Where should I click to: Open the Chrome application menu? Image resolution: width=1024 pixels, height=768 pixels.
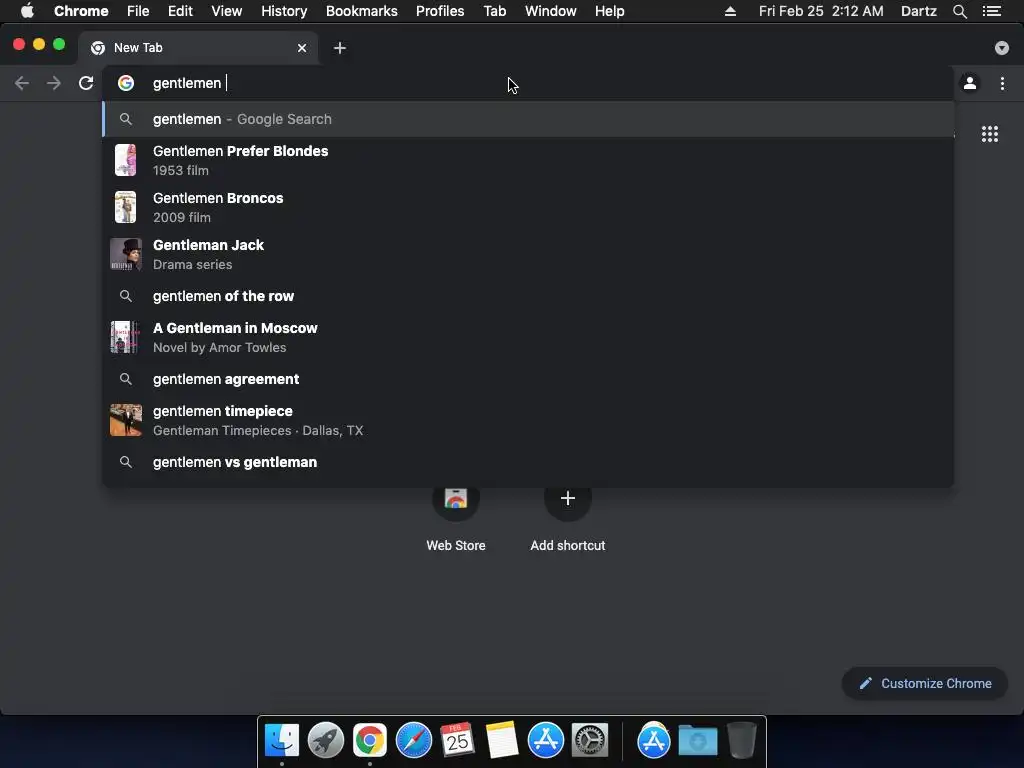click(81, 11)
